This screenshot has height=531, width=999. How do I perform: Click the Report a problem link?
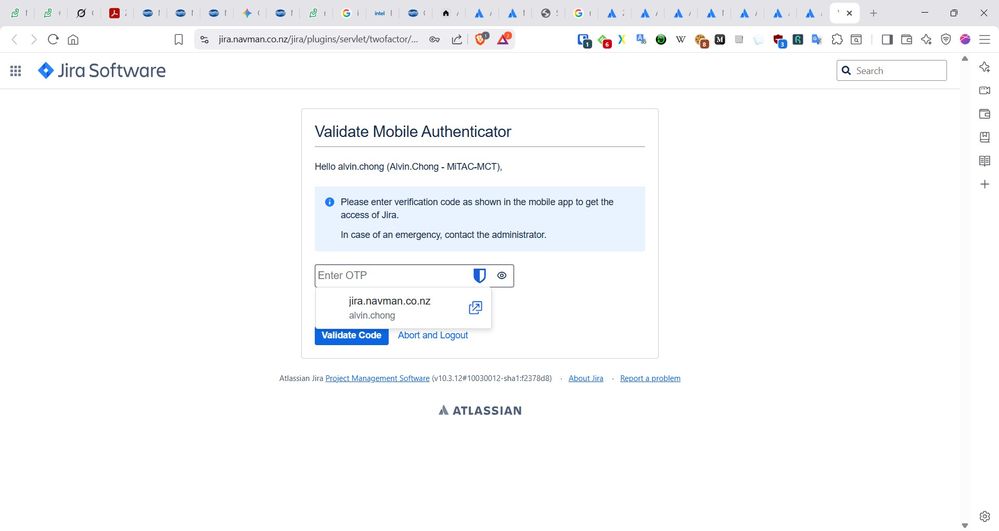pyautogui.click(x=650, y=378)
